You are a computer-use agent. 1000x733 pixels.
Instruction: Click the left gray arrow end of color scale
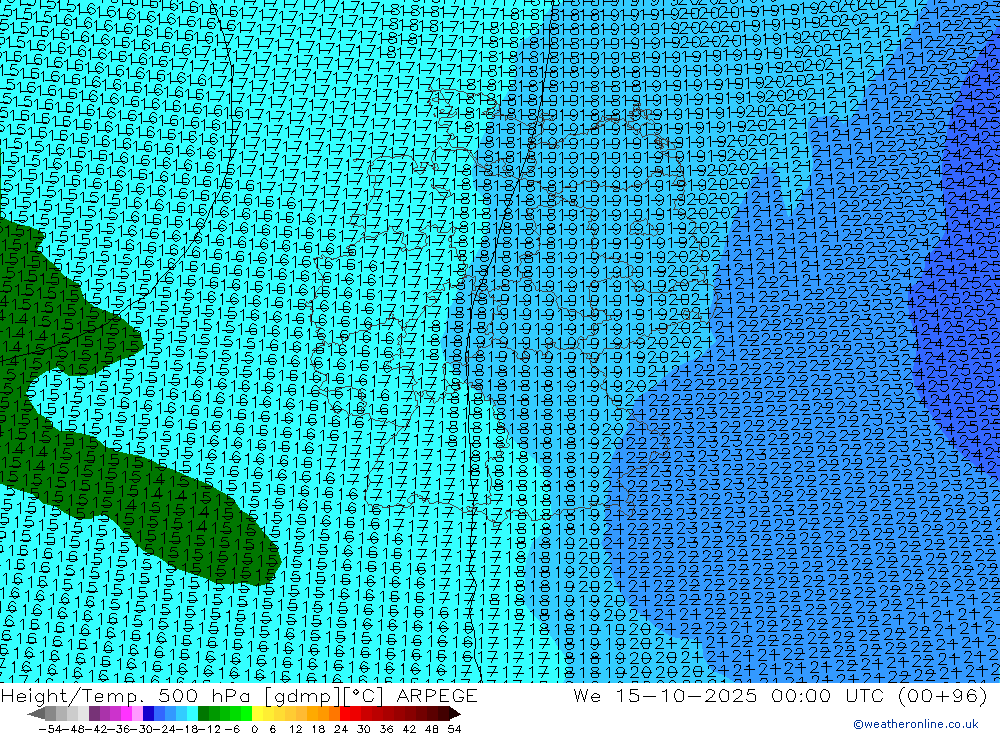[x=37, y=713]
